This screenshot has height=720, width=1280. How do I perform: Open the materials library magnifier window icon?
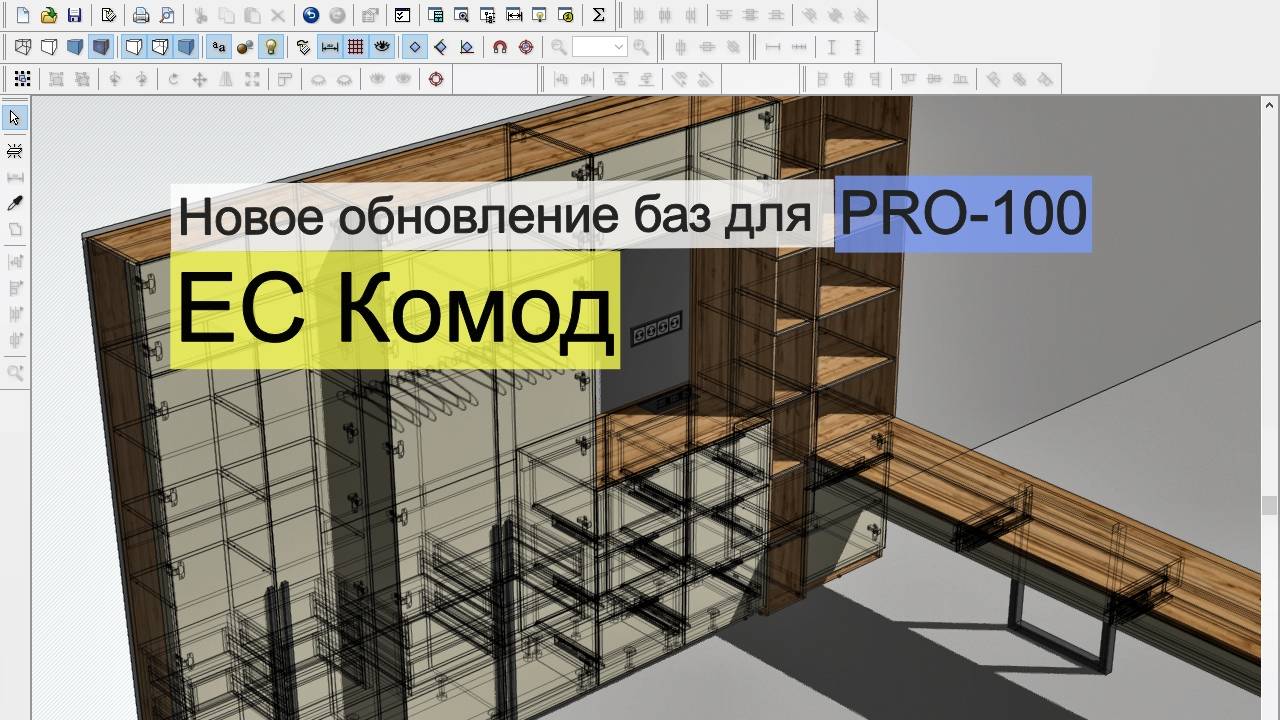461,15
